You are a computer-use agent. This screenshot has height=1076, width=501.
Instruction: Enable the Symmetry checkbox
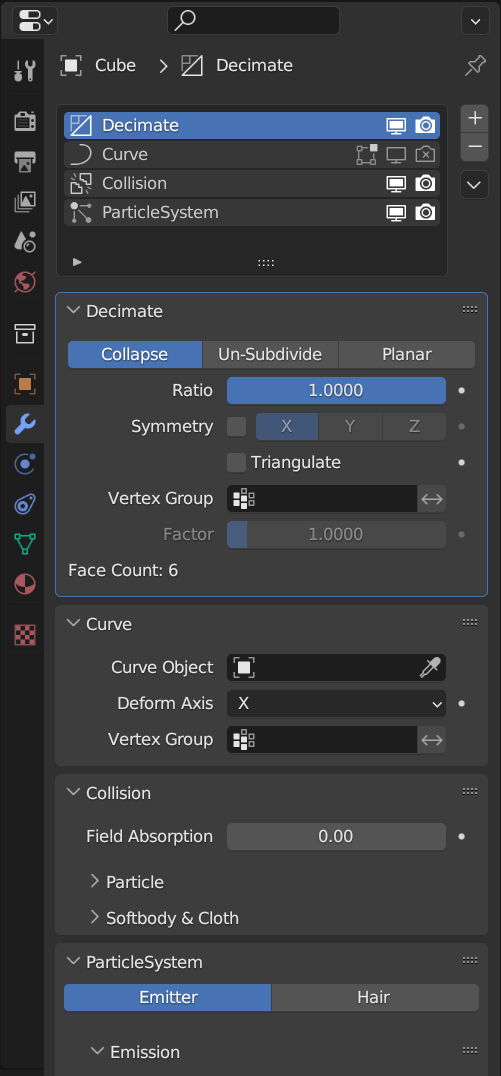click(x=237, y=427)
